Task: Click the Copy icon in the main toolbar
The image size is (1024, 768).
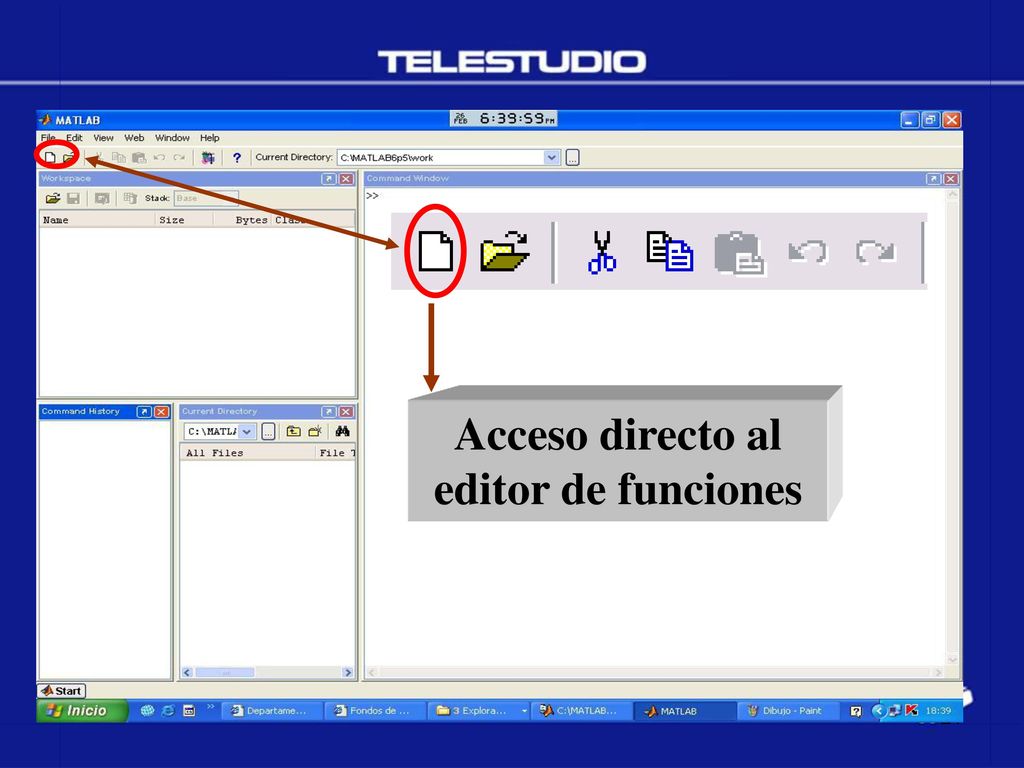Action: click(x=119, y=157)
